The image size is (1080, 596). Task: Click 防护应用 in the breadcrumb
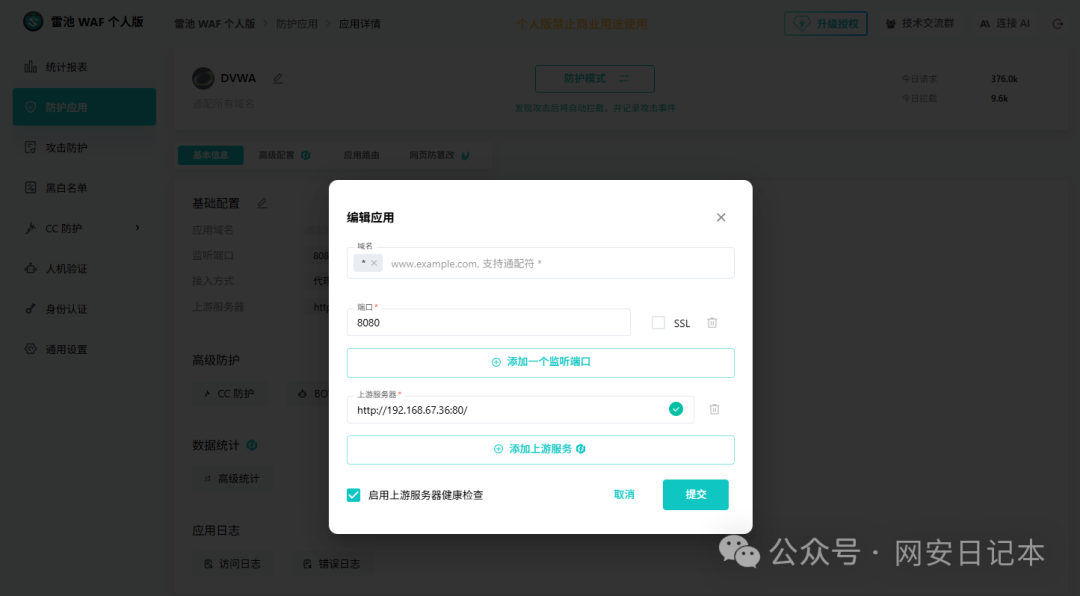296,23
